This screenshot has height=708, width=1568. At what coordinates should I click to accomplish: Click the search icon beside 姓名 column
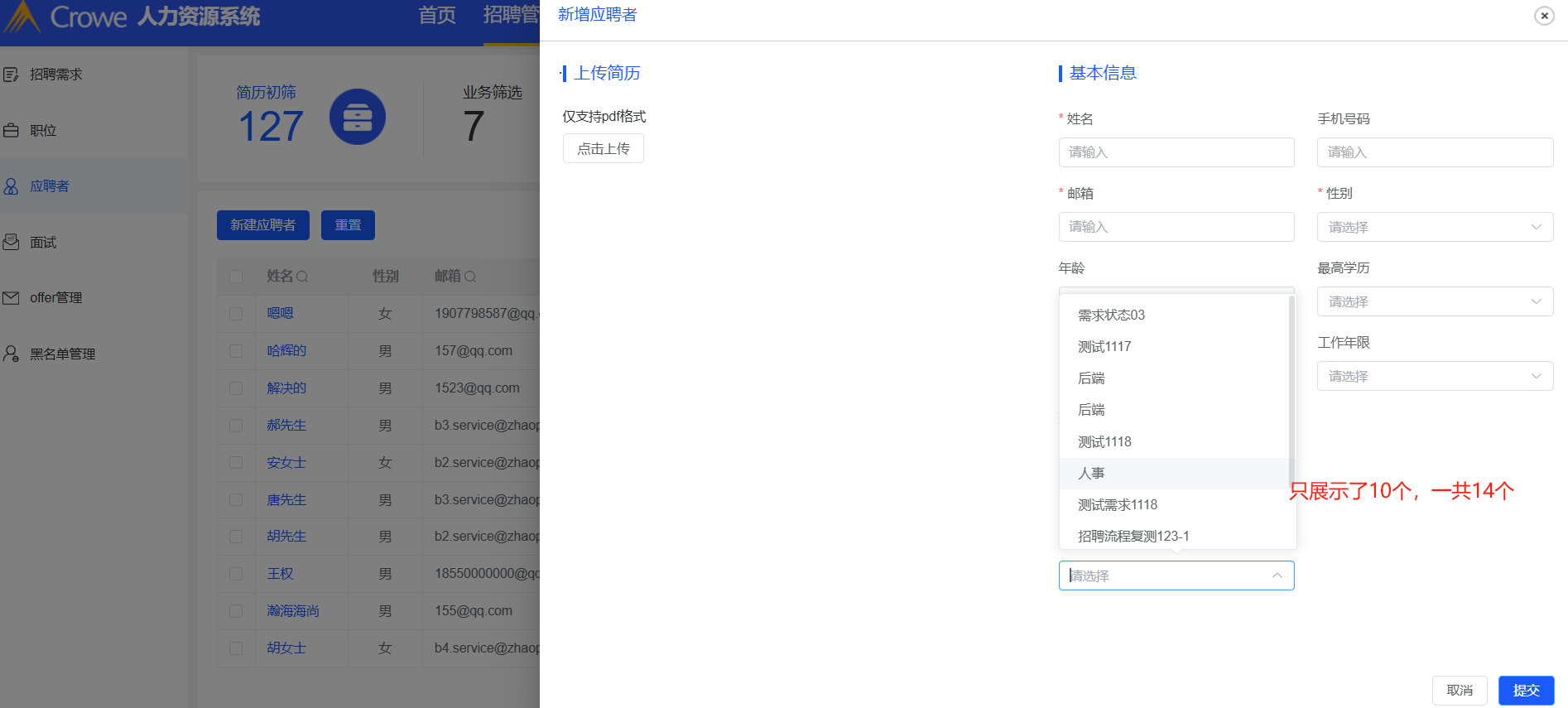pyautogui.click(x=302, y=277)
